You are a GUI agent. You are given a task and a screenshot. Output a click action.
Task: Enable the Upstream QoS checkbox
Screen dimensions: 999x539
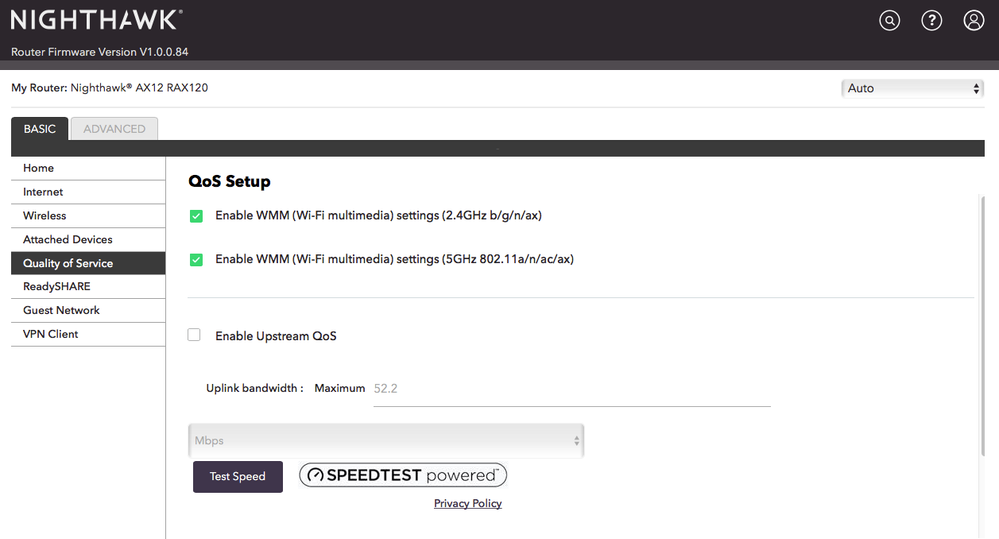pos(195,336)
